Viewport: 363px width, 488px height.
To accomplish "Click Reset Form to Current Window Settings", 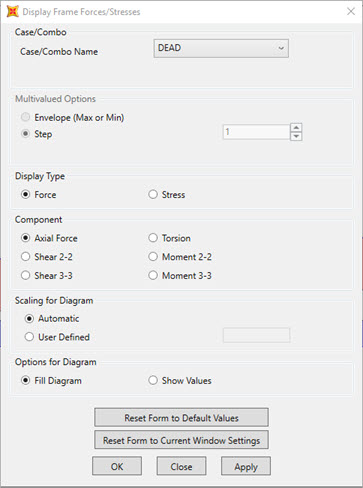I will coord(181,440).
